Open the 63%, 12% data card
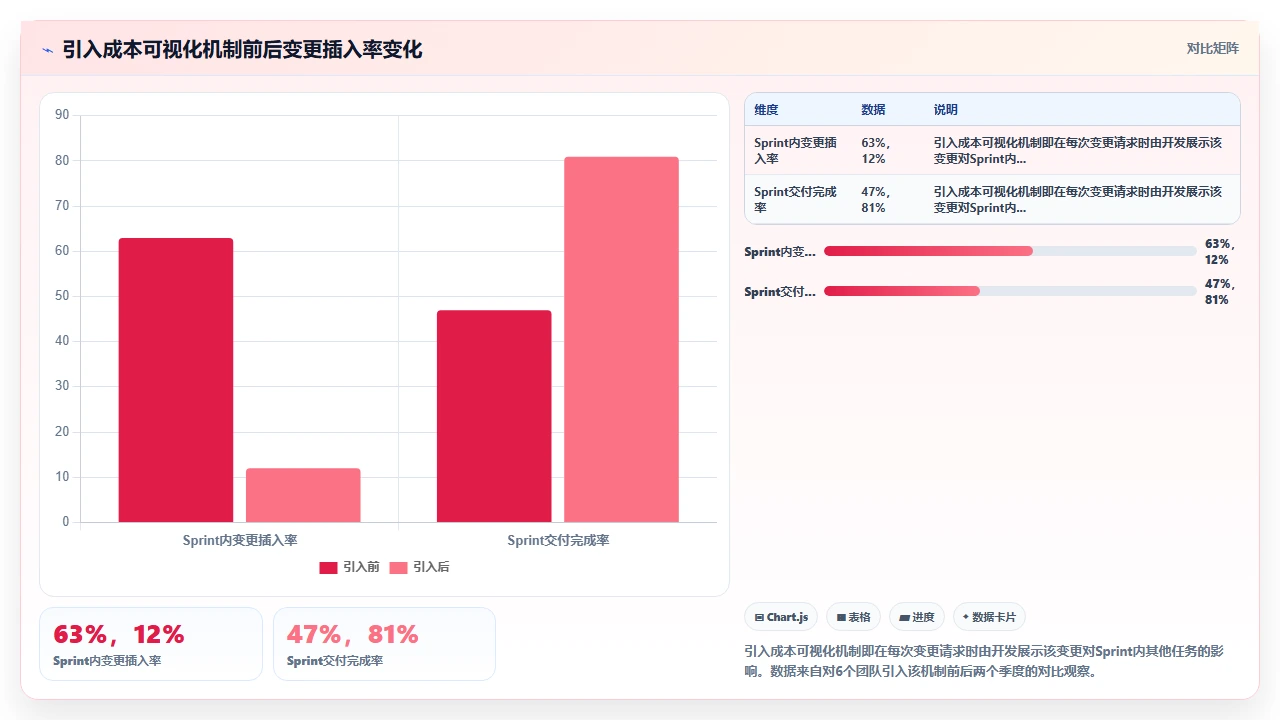1280x720 pixels. click(151, 644)
